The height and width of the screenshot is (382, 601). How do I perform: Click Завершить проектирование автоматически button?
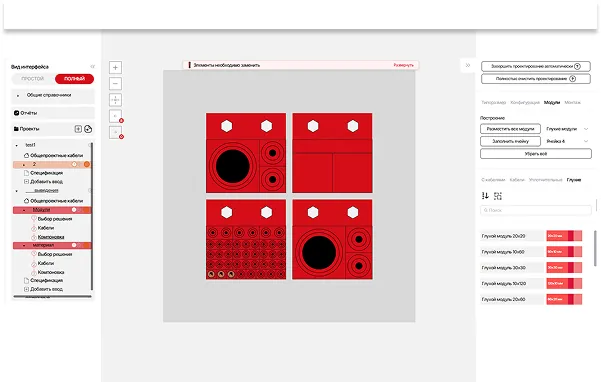pos(536,66)
